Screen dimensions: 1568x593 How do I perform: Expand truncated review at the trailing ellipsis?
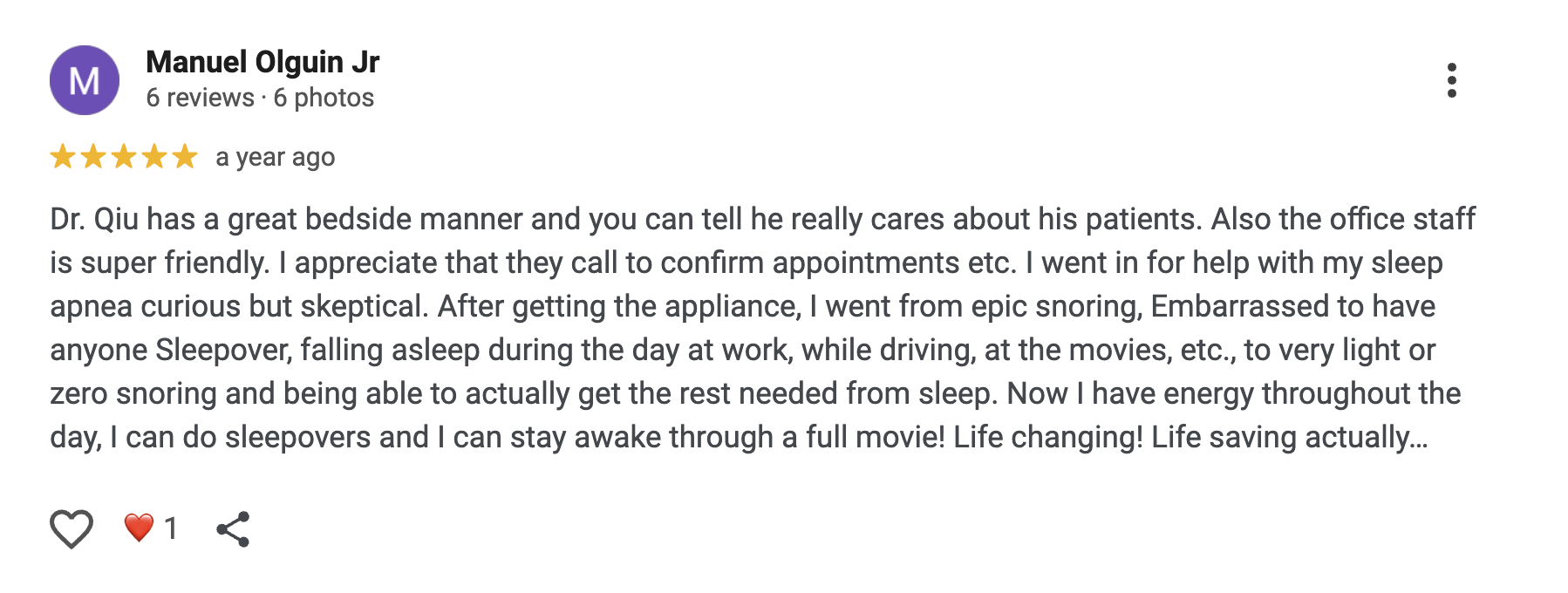click(x=1418, y=438)
